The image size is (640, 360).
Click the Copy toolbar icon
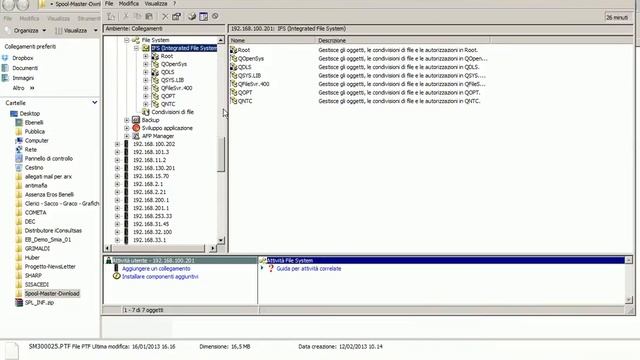[138, 16]
